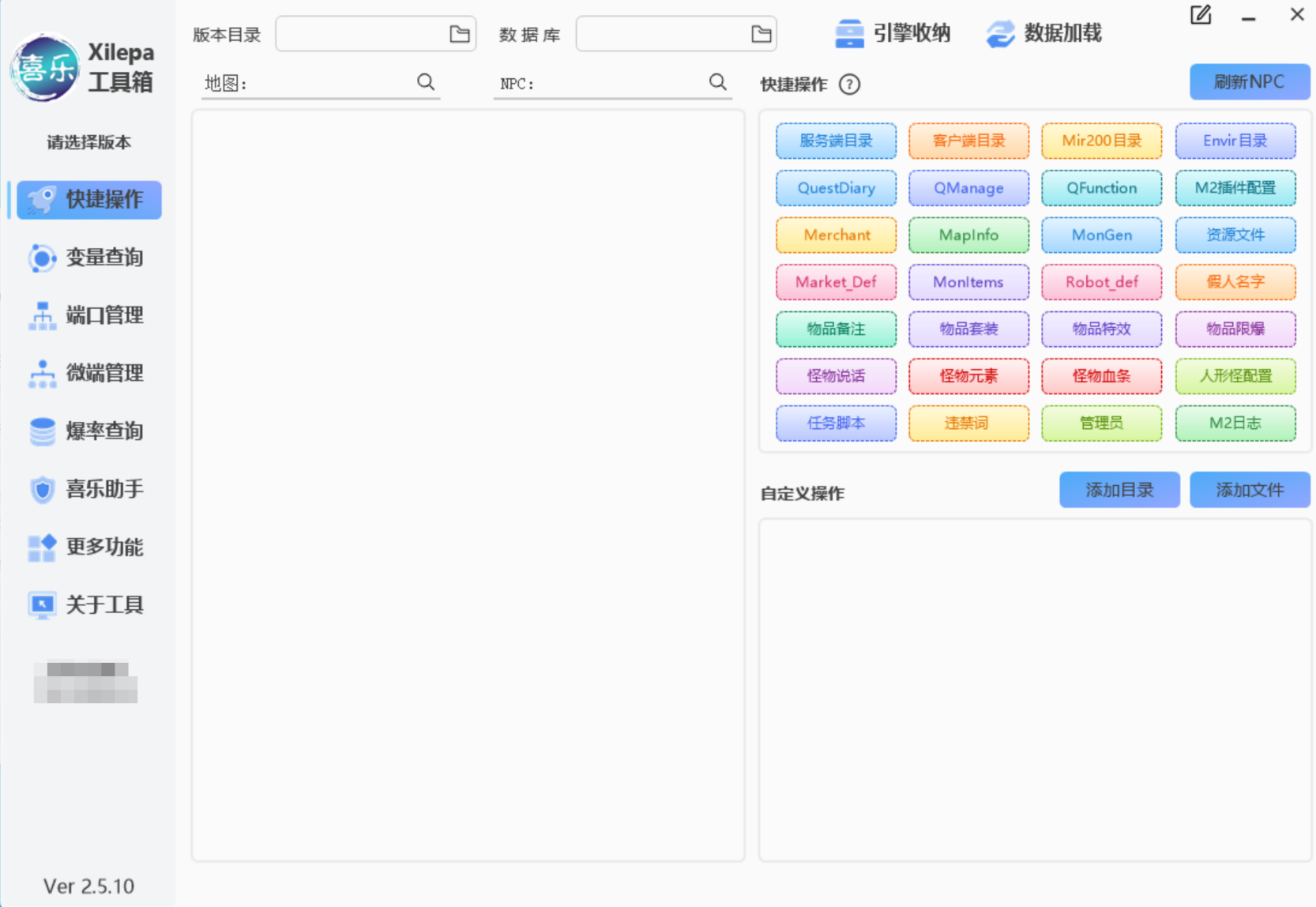Image resolution: width=1316 pixels, height=907 pixels.
Task: Open the 资源文件 shortcut
Action: [1235, 235]
